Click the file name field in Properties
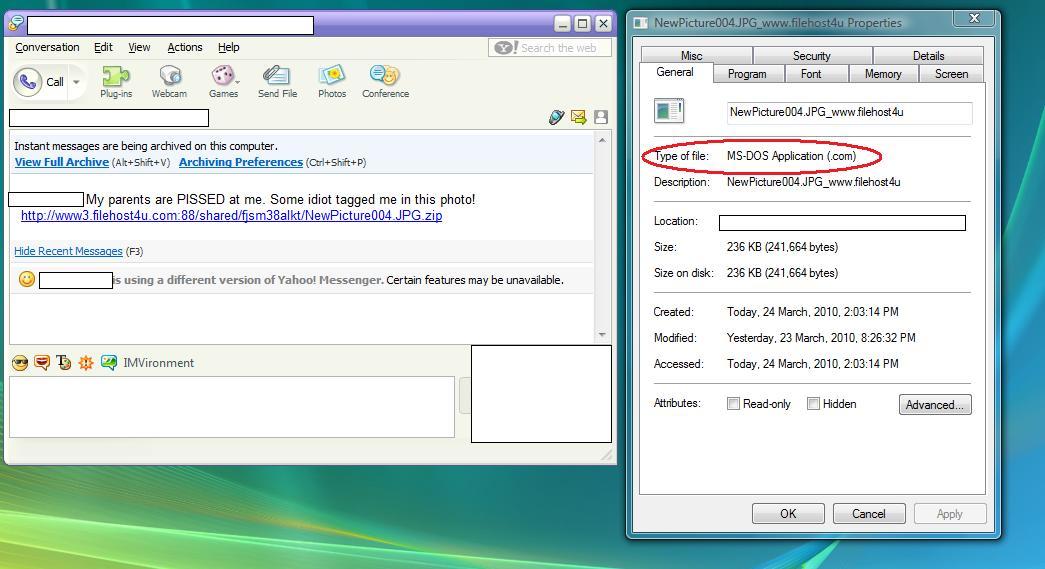 tap(849, 112)
